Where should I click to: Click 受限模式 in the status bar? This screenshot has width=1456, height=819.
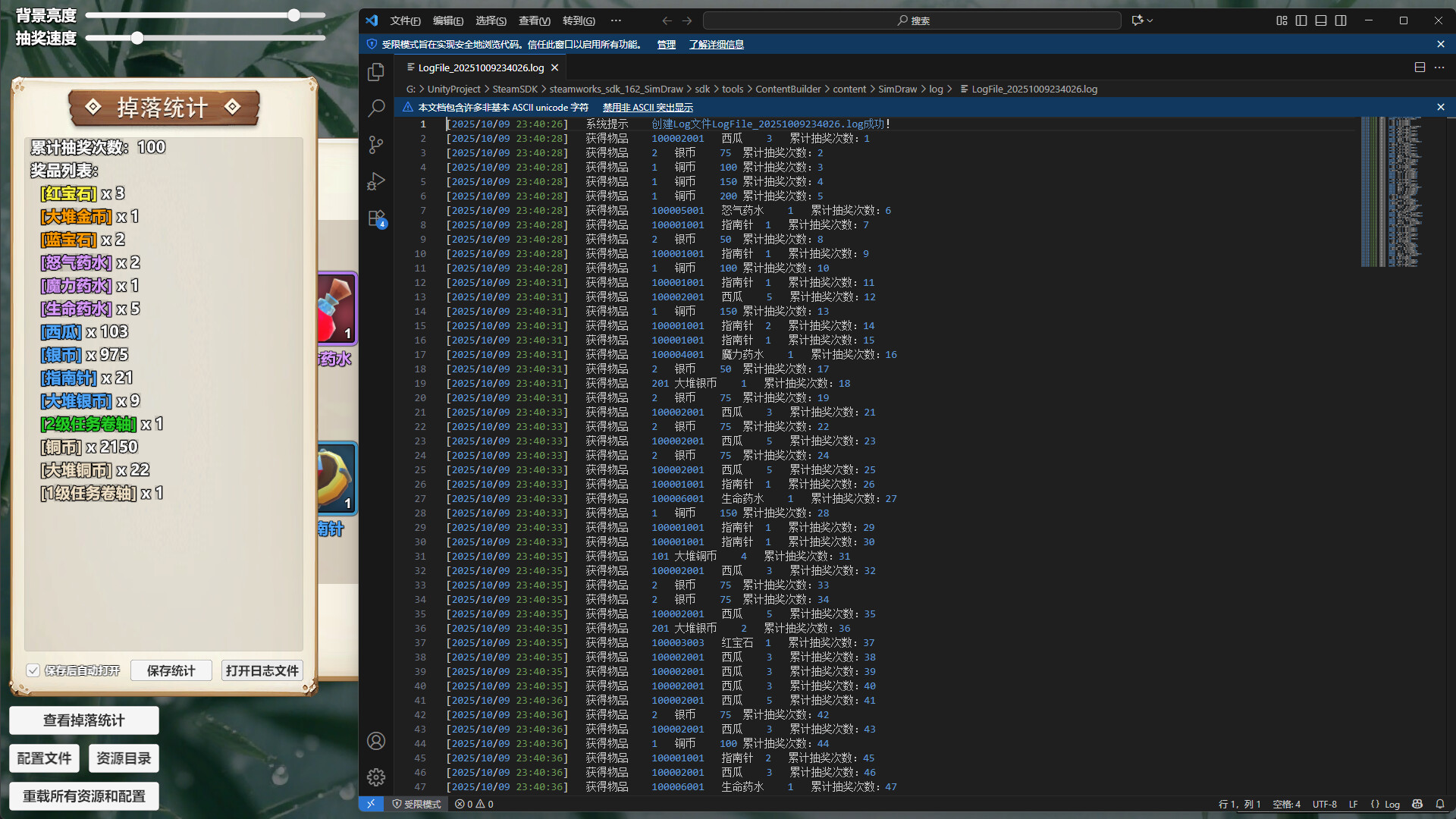pyautogui.click(x=416, y=804)
